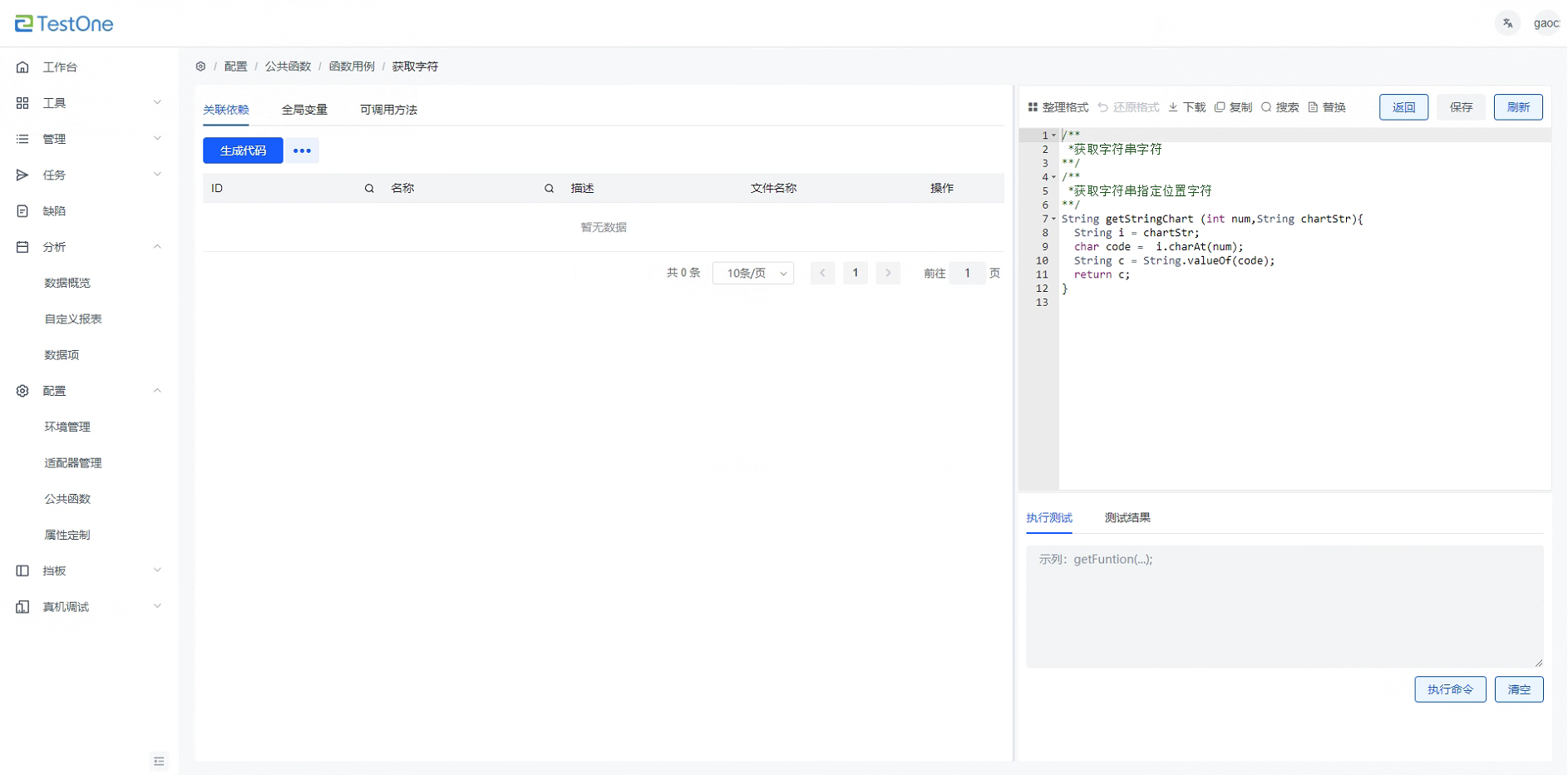Click the 分析 icon in sidebar
Image resolution: width=1568 pixels, height=775 pixels.
tap(22, 247)
